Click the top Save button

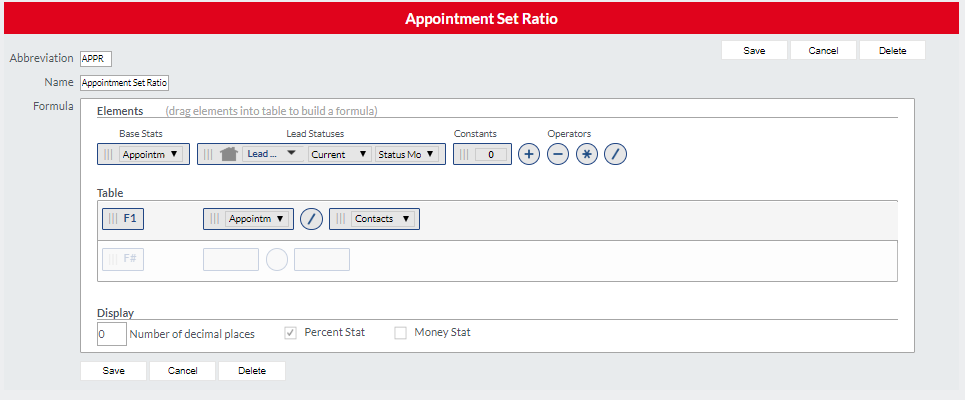click(754, 50)
